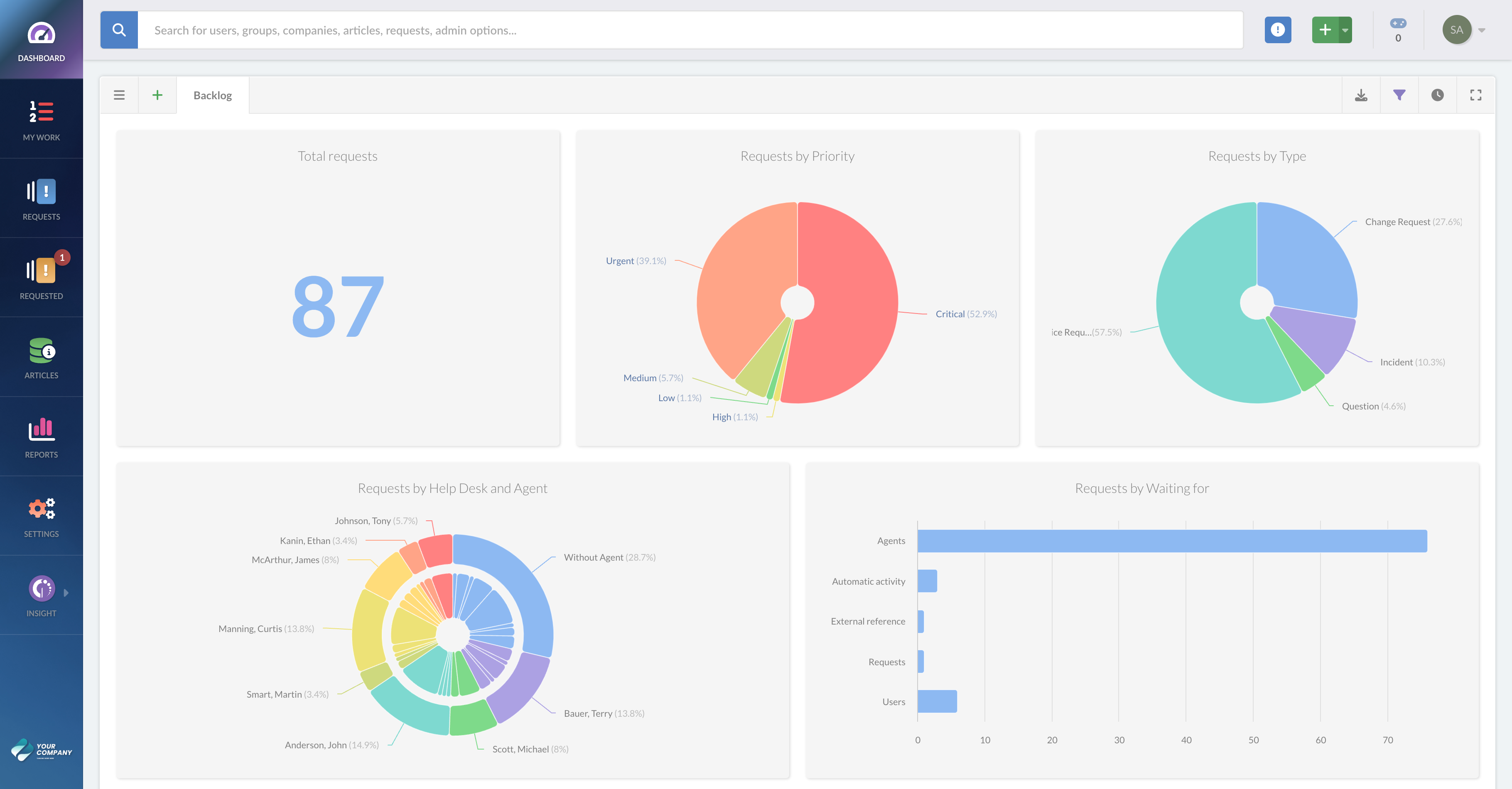Open the SA account profile dropdown

tap(1458, 29)
